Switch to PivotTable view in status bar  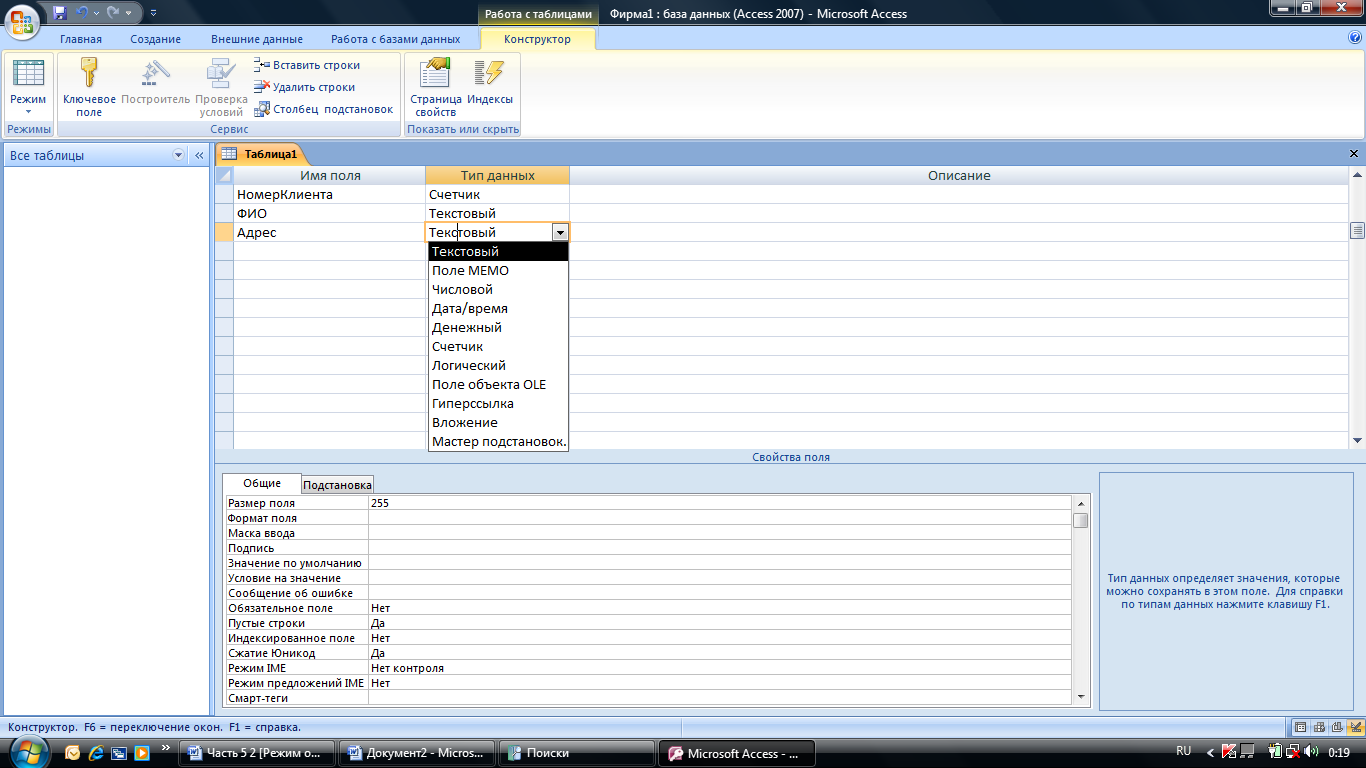tap(1319, 727)
